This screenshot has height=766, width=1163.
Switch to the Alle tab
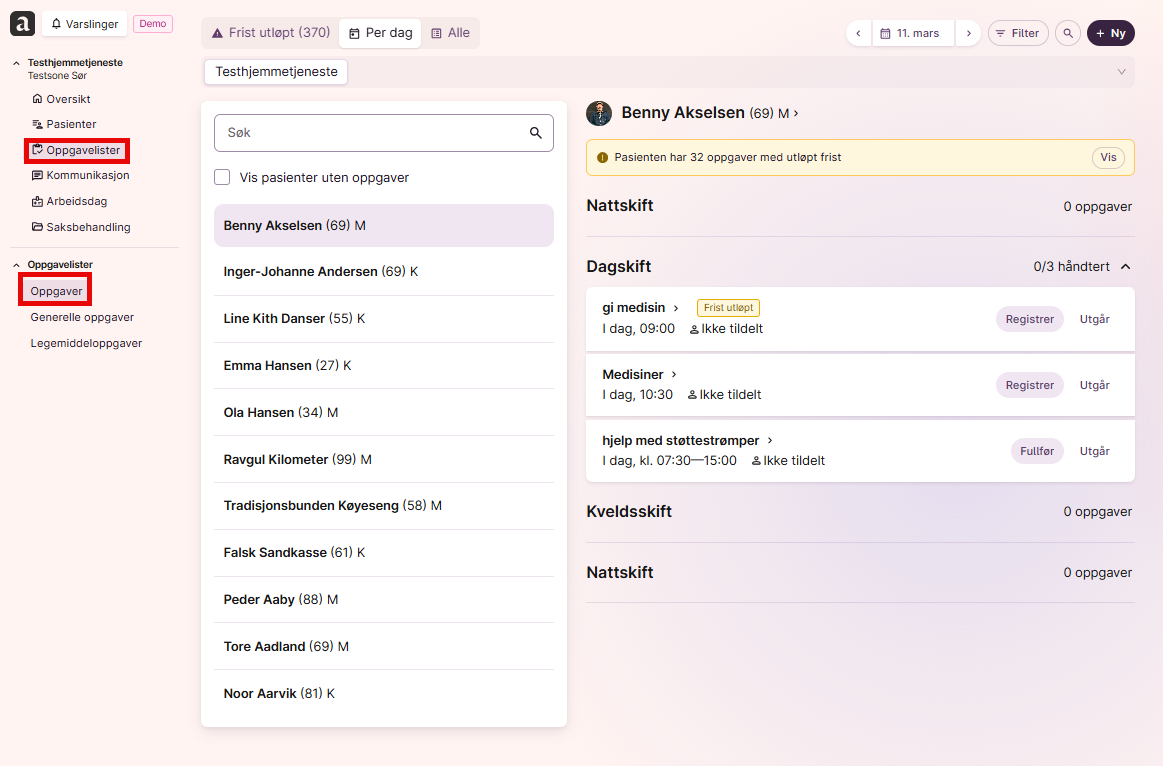(x=451, y=33)
